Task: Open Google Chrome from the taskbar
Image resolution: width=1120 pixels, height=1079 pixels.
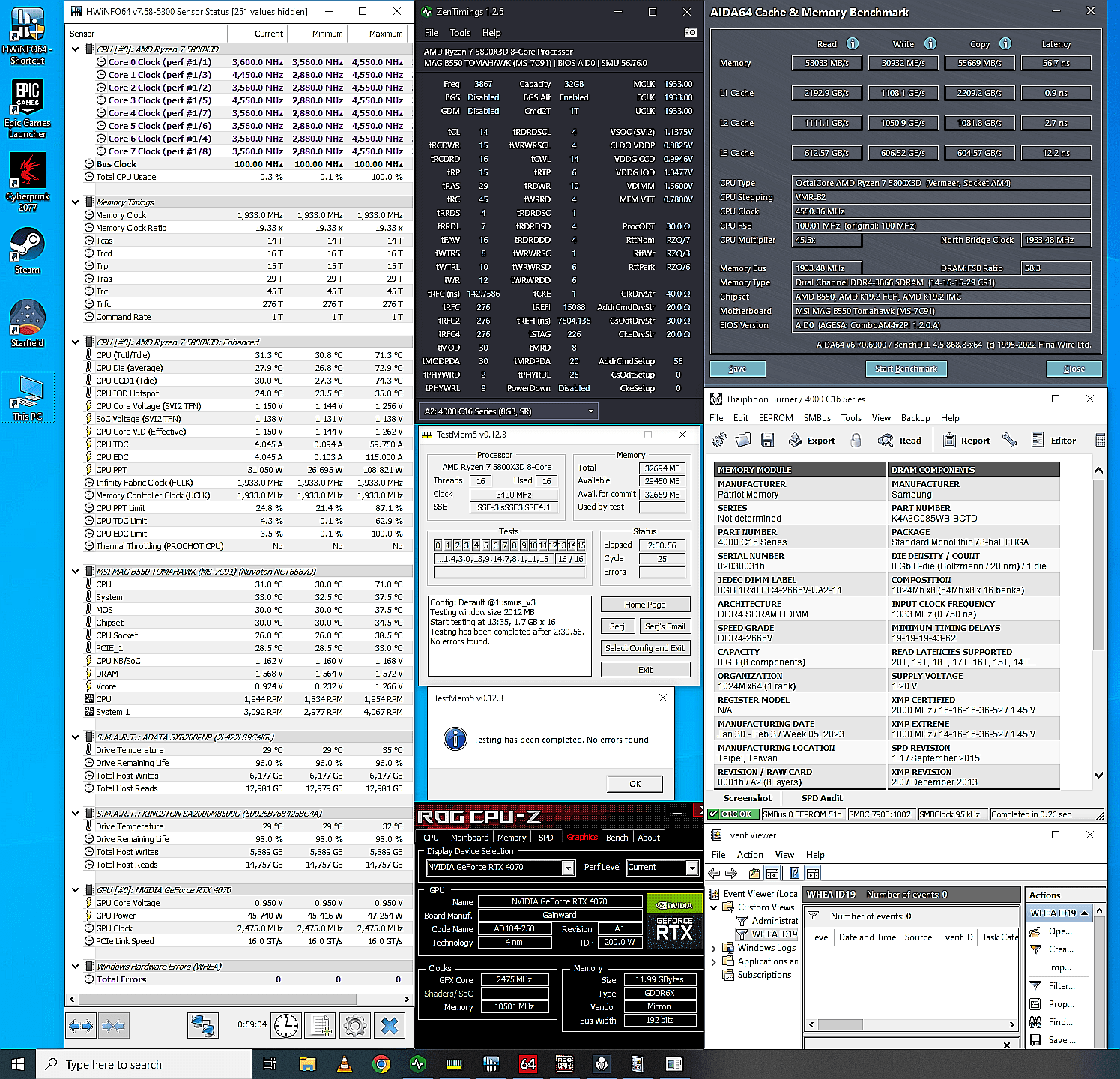Action: (x=381, y=1064)
